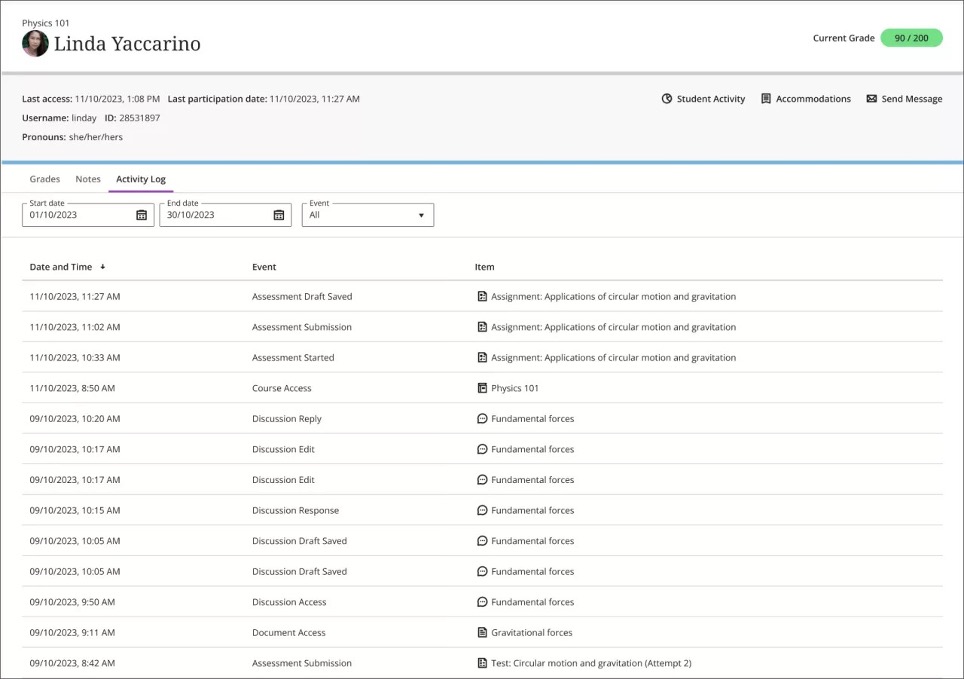Click assignment icon in the 11:27 AM row

click(x=482, y=296)
